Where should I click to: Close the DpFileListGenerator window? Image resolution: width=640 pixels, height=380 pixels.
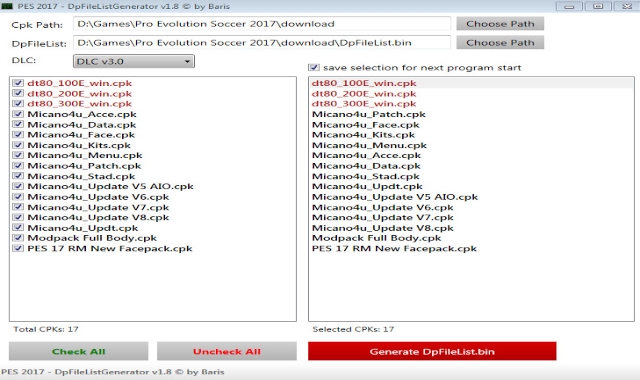click(627, 6)
